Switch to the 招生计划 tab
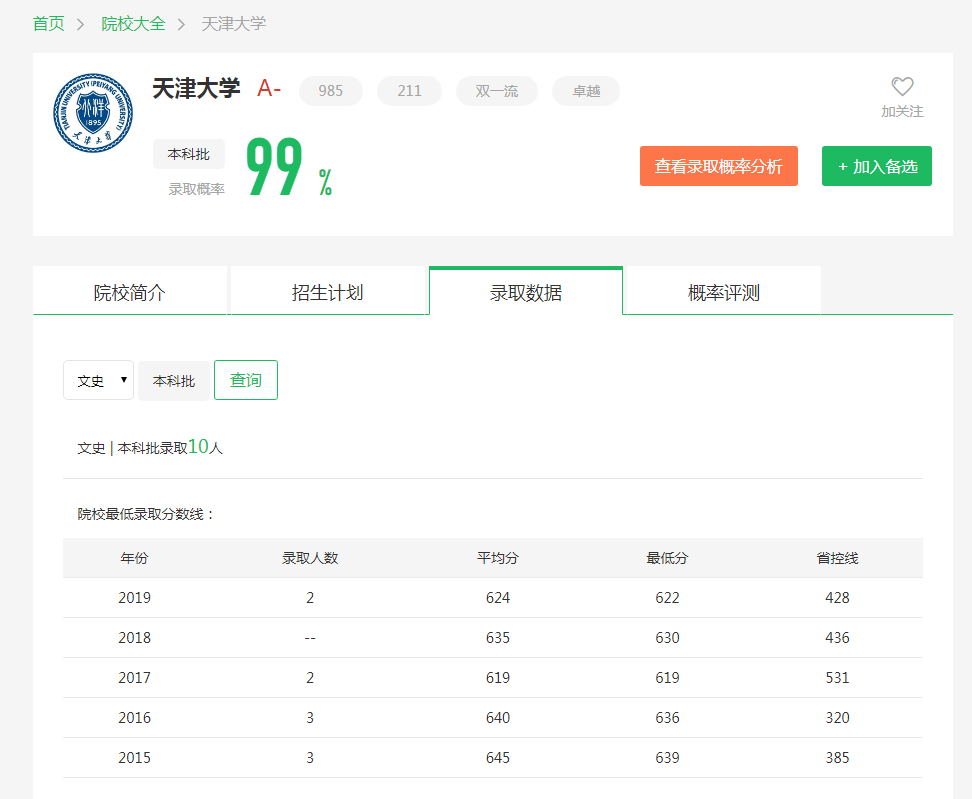This screenshot has width=972, height=799. click(x=328, y=292)
